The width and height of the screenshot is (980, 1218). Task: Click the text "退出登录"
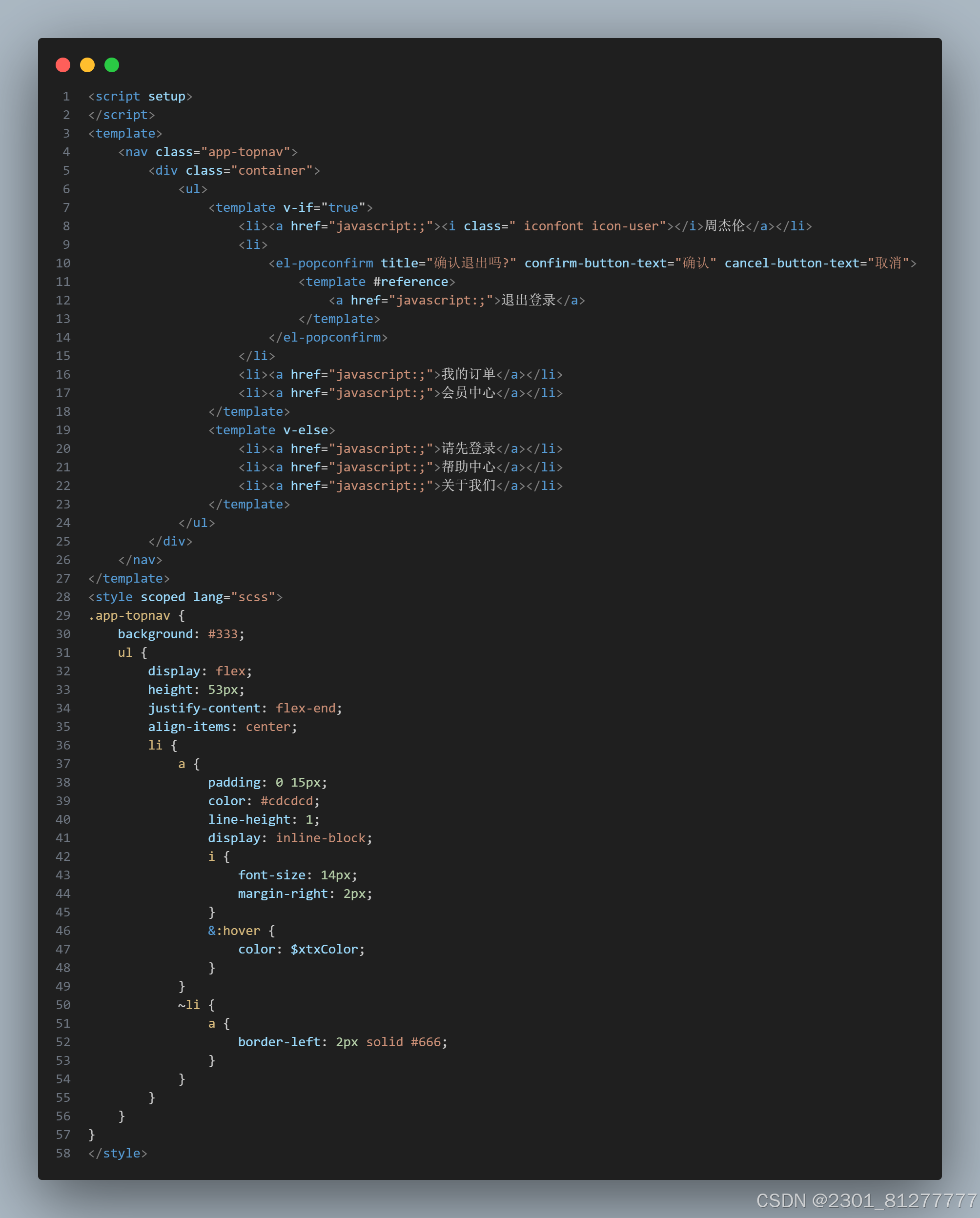(x=529, y=300)
